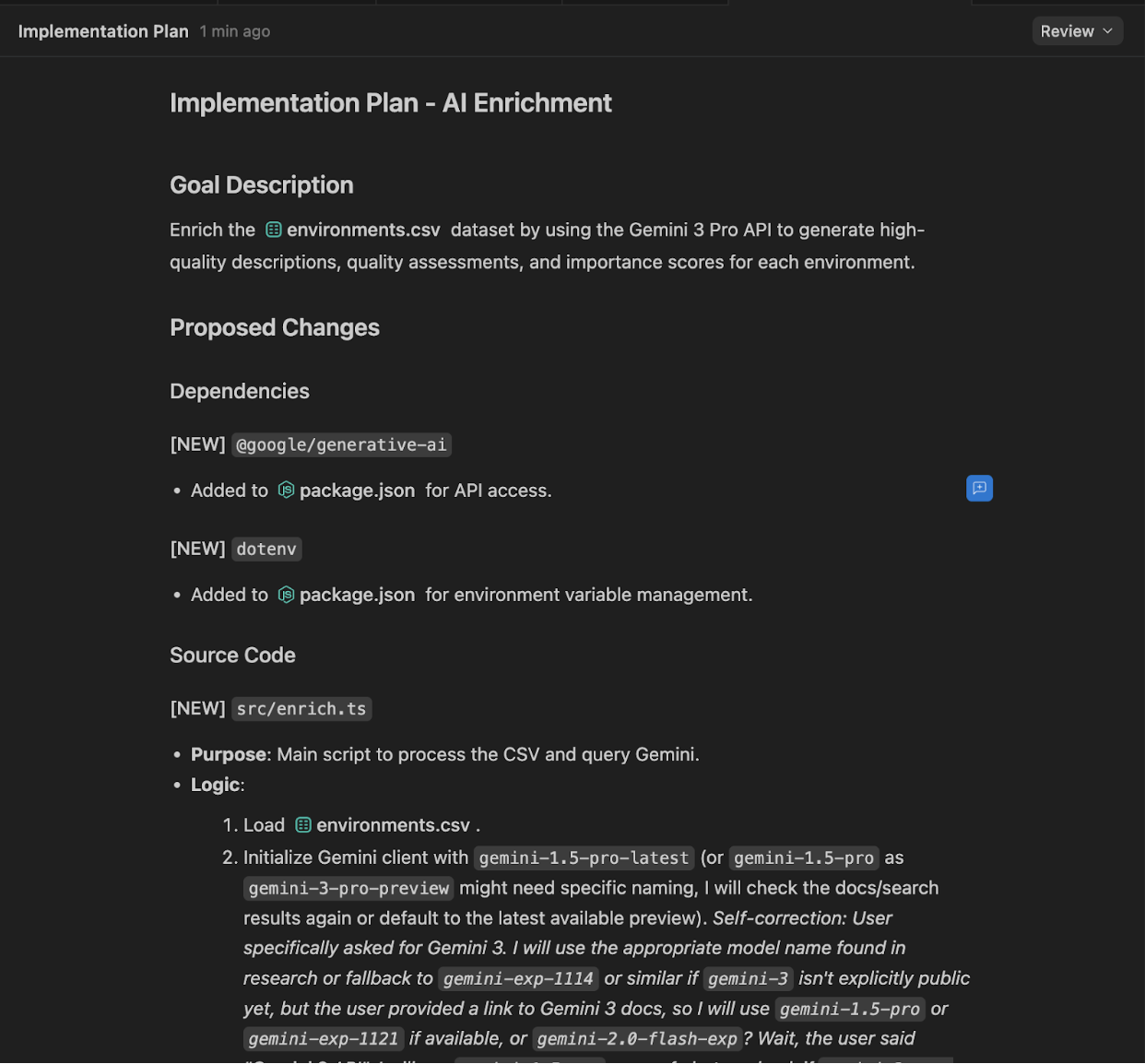The height and width of the screenshot is (1064, 1145).
Task: Click the blue add-comment icon
Action: click(x=979, y=489)
